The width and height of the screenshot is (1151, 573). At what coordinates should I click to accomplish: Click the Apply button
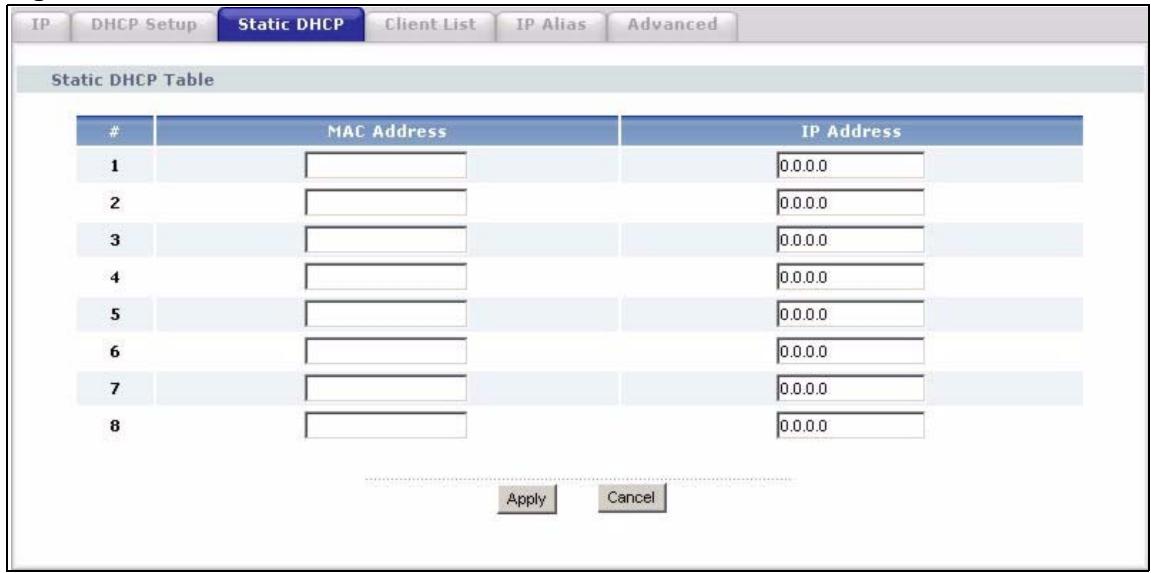[x=526, y=500]
